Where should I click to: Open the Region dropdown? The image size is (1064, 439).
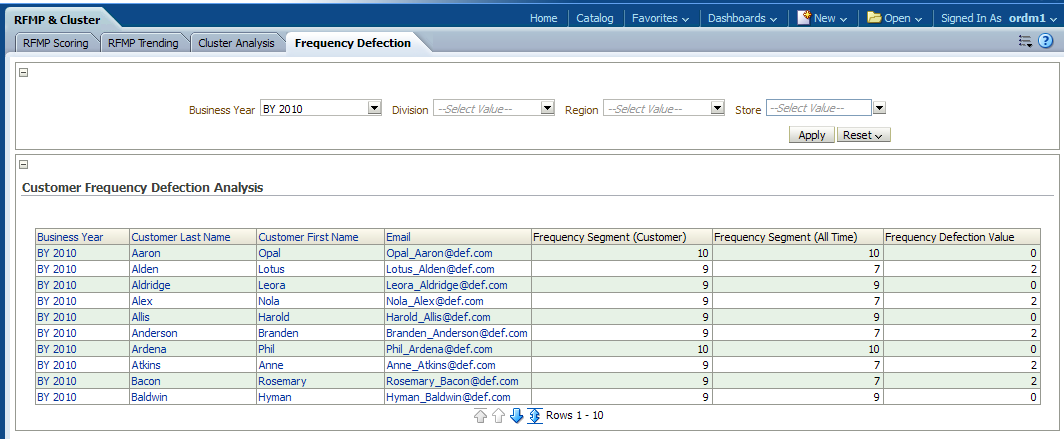pos(717,109)
